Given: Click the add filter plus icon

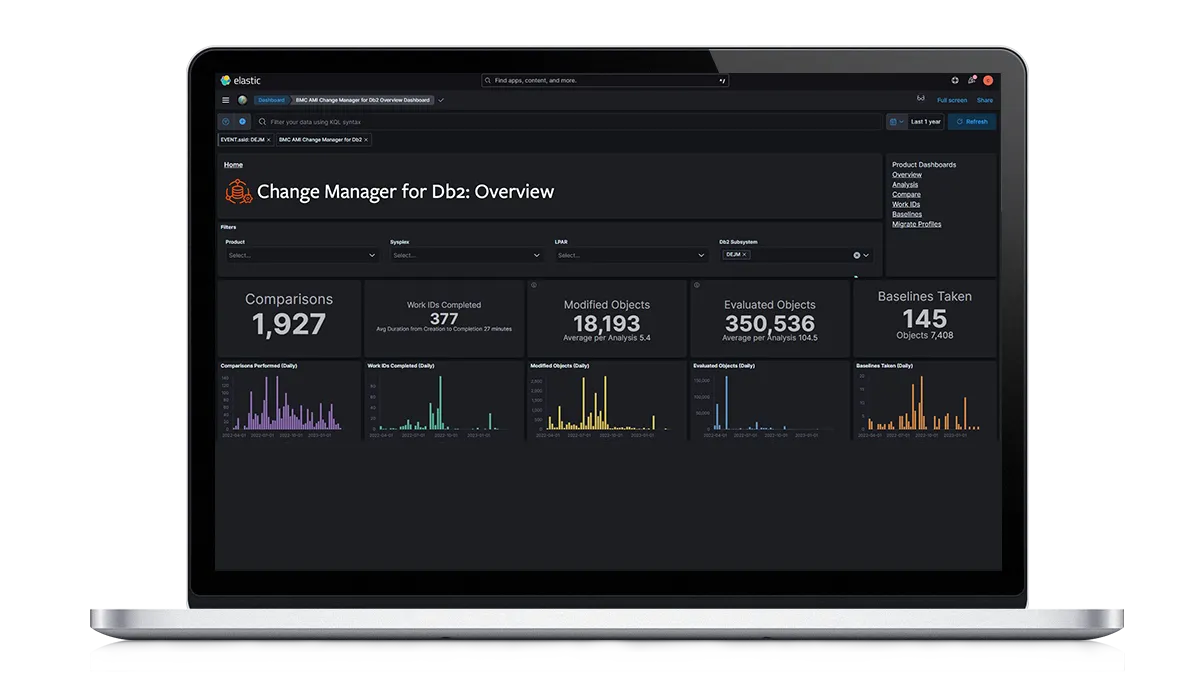Looking at the screenshot, I should (242, 122).
